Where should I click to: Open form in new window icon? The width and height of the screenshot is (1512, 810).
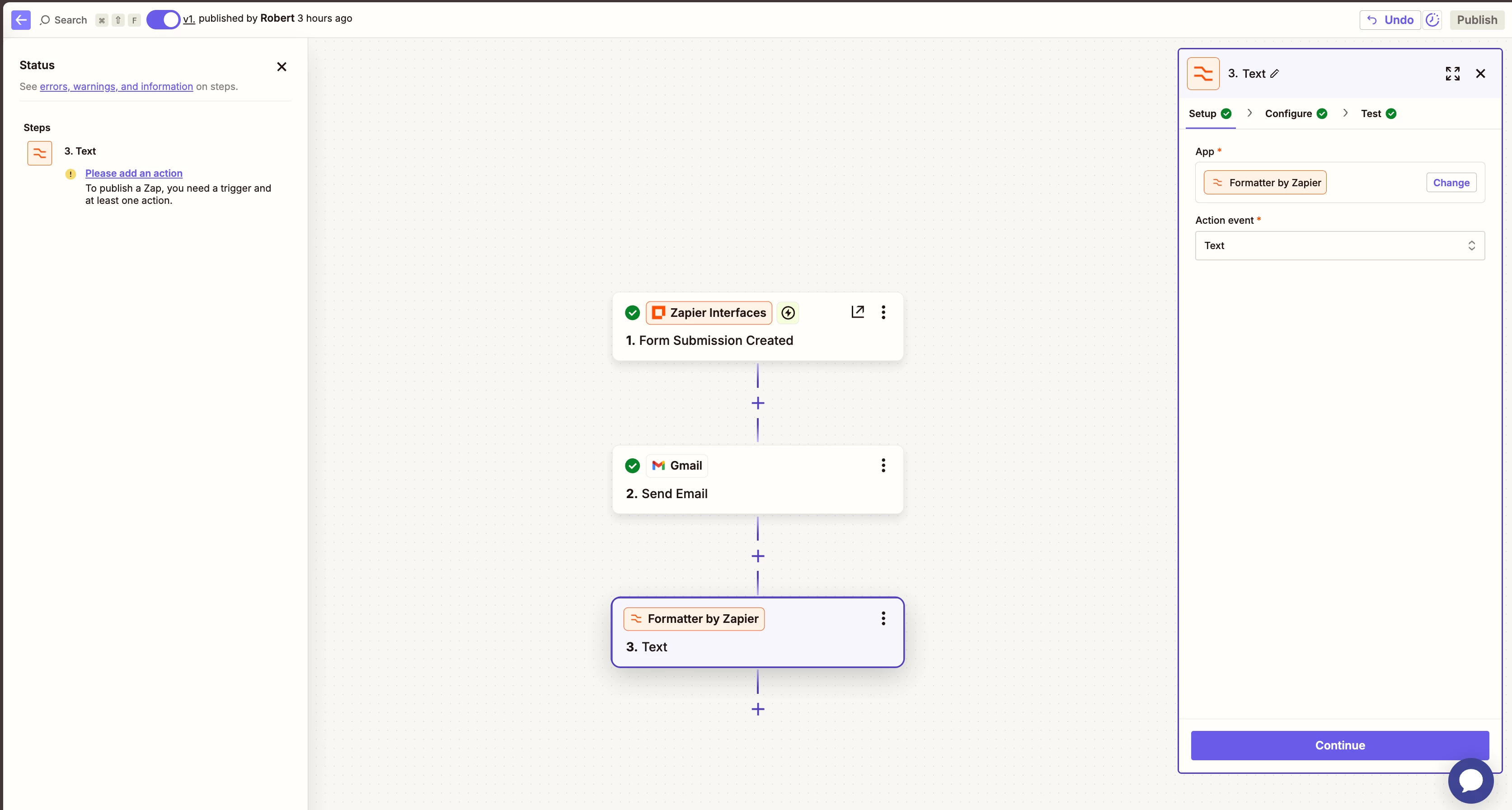858,312
